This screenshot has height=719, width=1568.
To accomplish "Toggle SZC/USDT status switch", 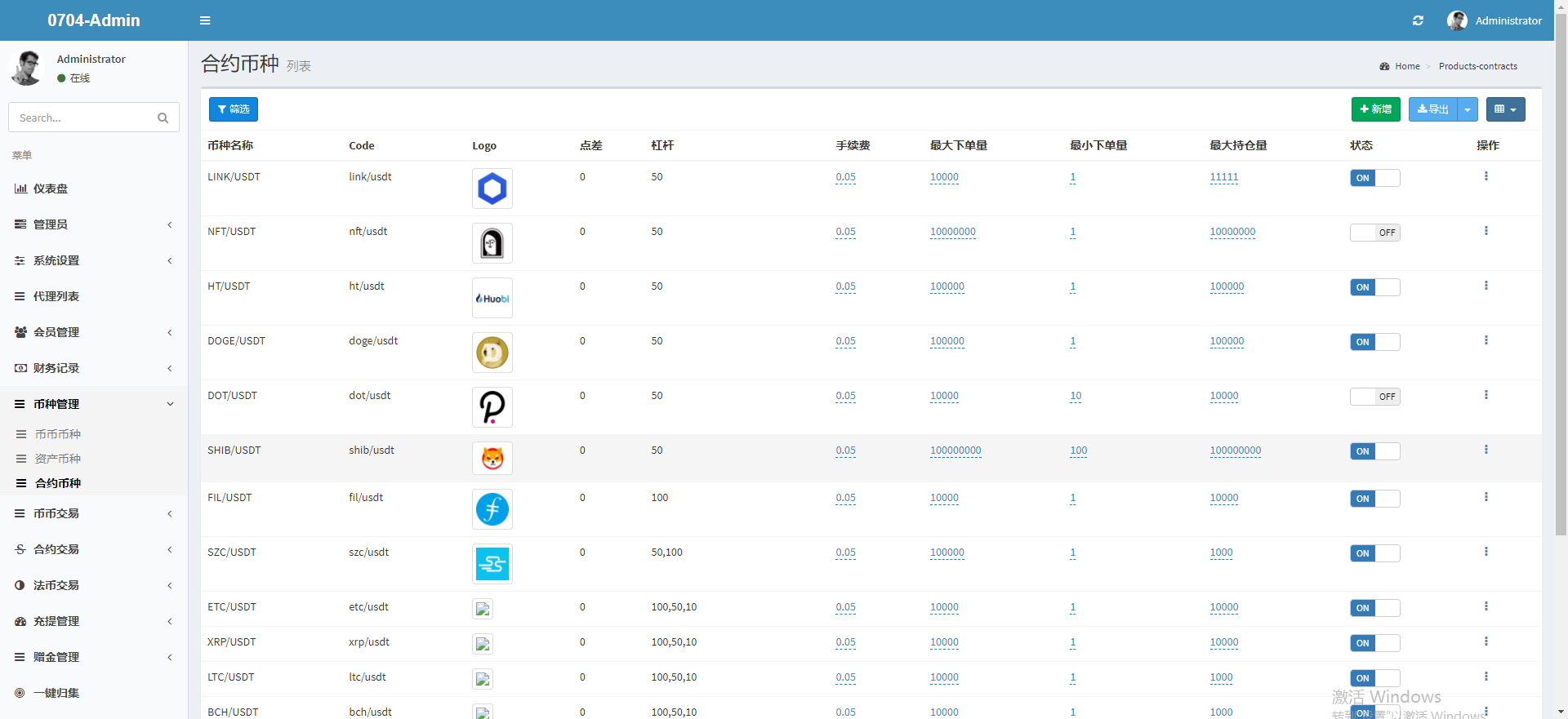I will [x=1374, y=553].
